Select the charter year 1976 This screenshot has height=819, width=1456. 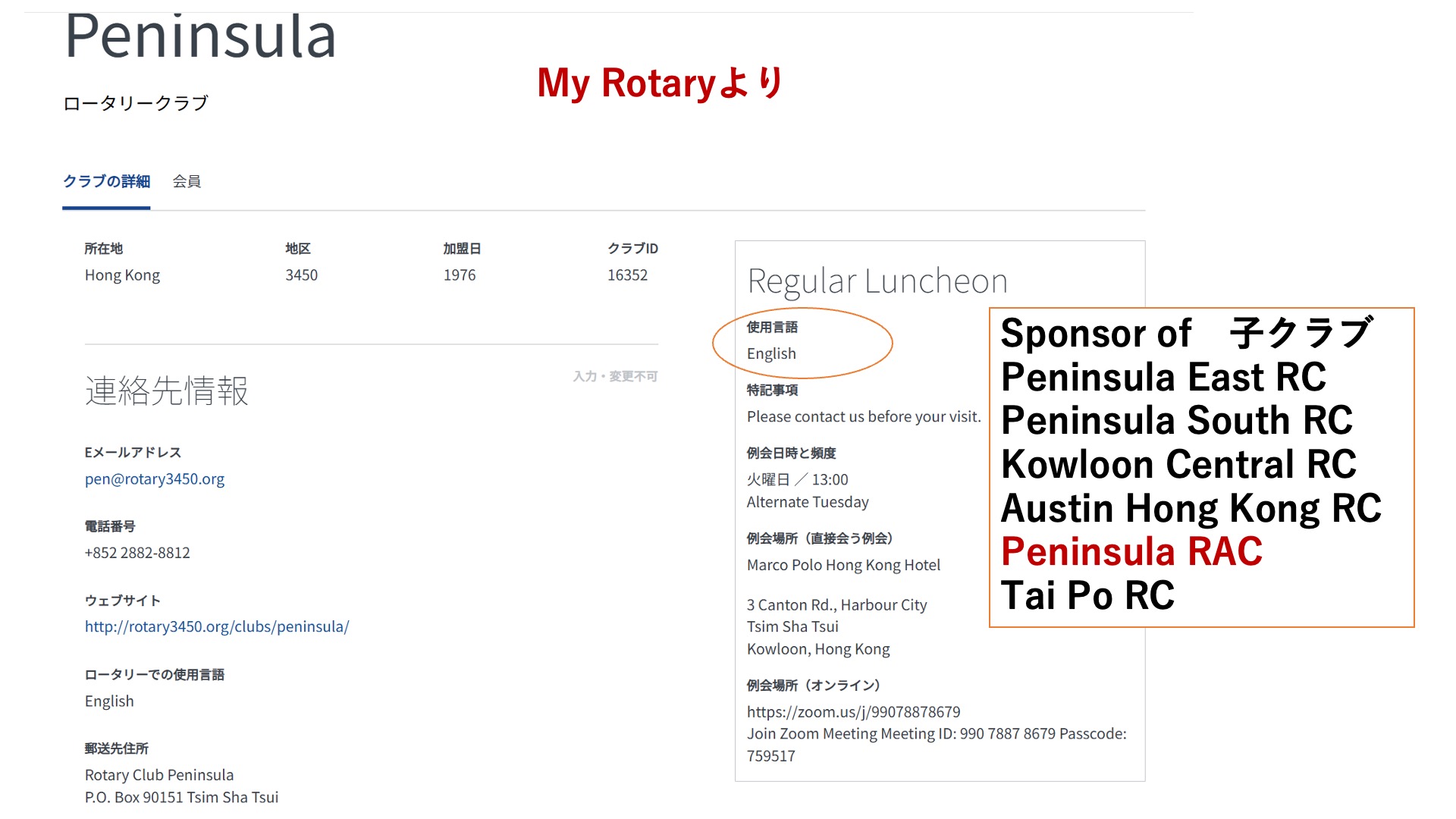pyautogui.click(x=460, y=275)
